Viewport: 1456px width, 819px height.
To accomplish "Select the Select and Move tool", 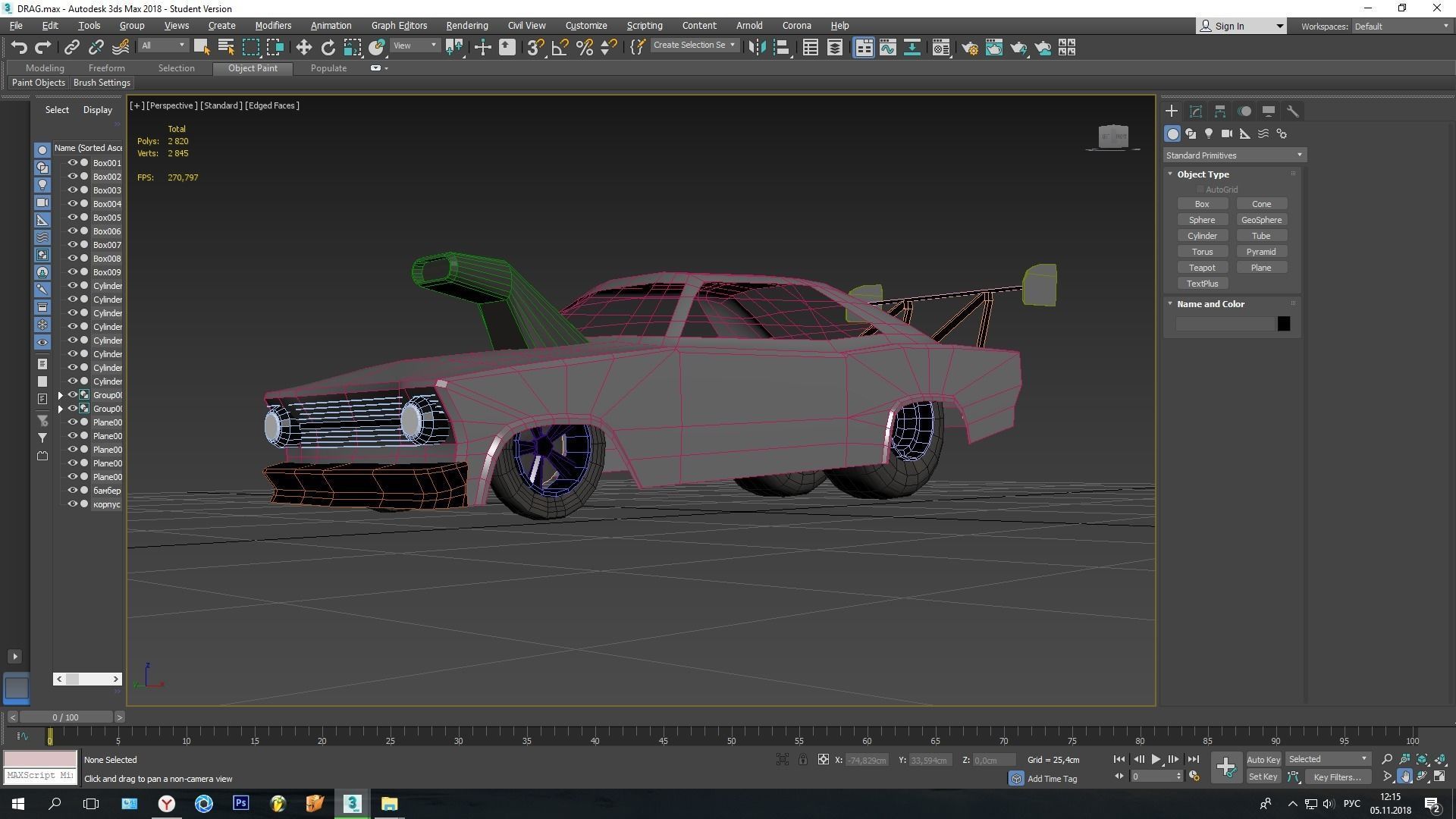I will pyautogui.click(x=303, y=47).
